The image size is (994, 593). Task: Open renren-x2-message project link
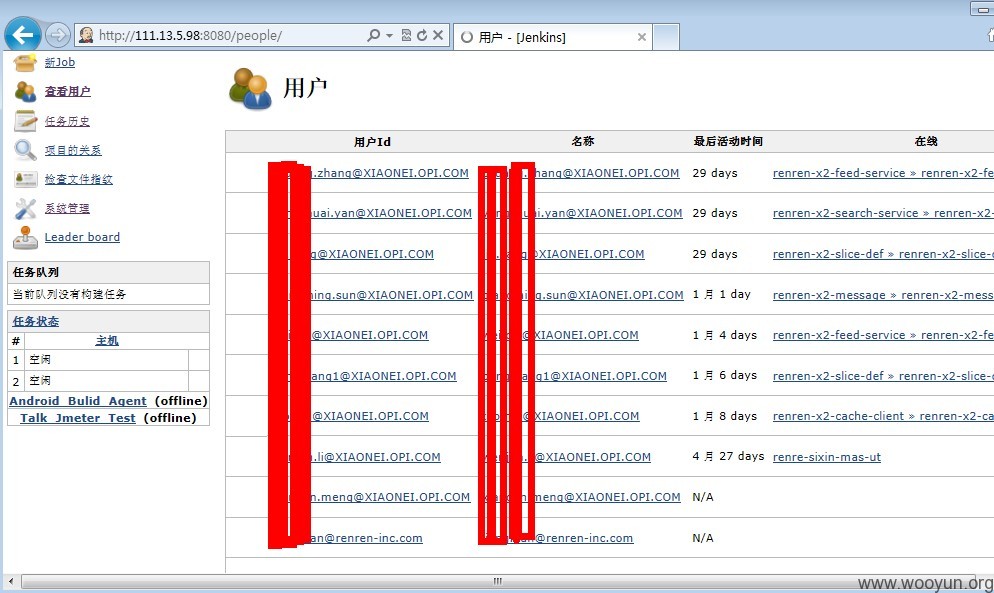coord(829,295)
